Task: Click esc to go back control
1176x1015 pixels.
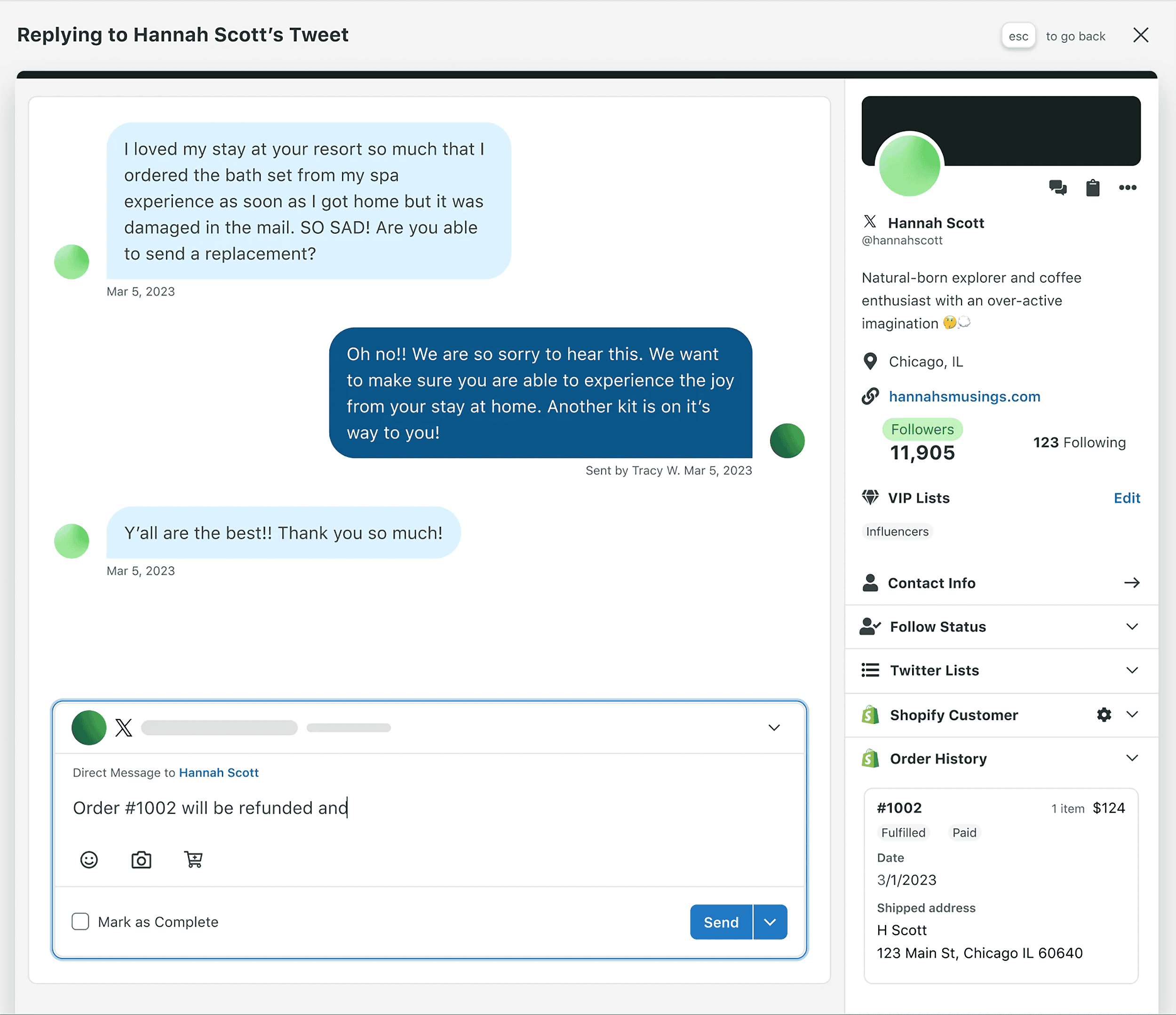Action: click(x=1018, y=35)
